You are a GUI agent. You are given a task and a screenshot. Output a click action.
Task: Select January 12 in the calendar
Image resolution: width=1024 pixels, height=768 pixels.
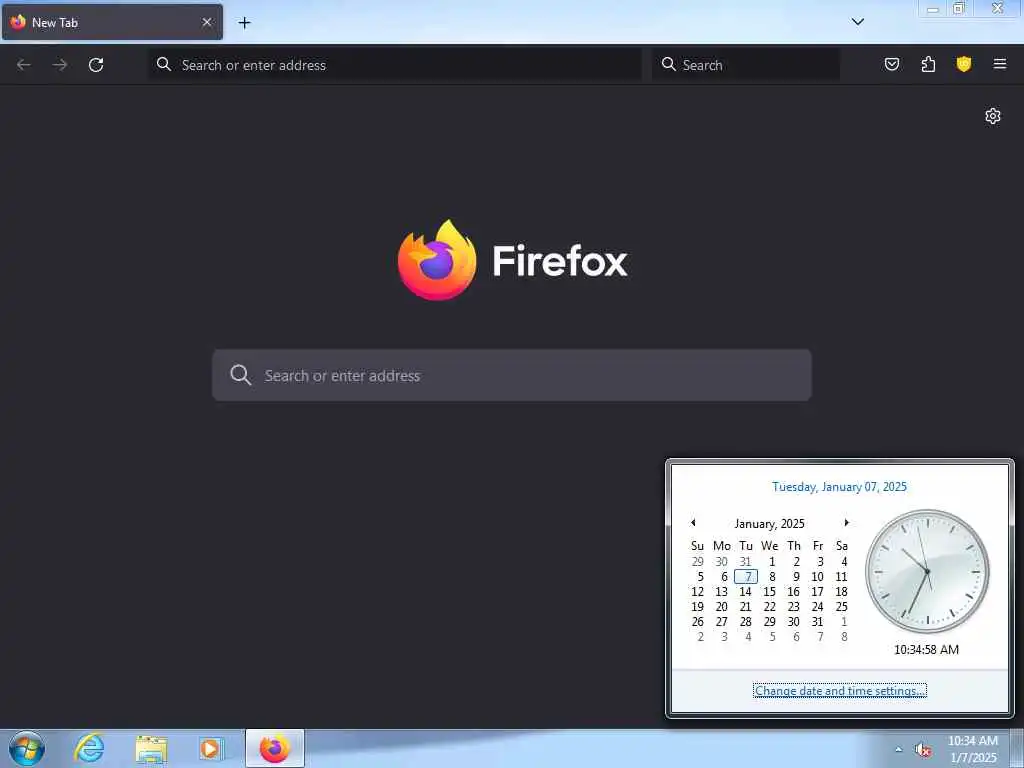pyautogui.click(x=697, y=592)
